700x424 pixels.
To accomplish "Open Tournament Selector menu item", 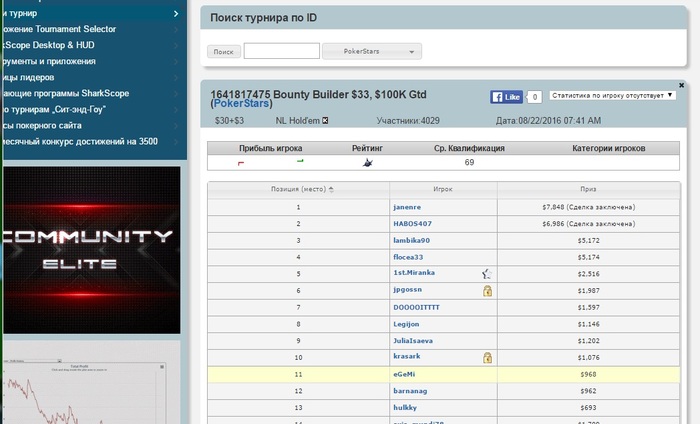I will point(58,29).
